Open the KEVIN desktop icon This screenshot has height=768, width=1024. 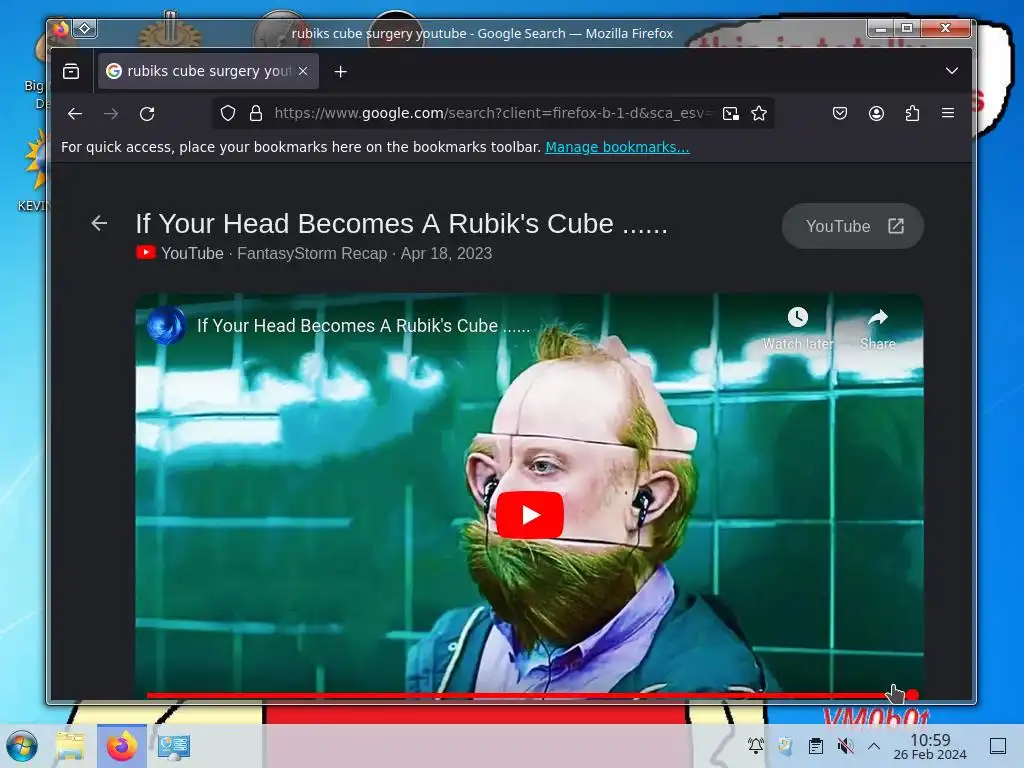pos(35,170)
